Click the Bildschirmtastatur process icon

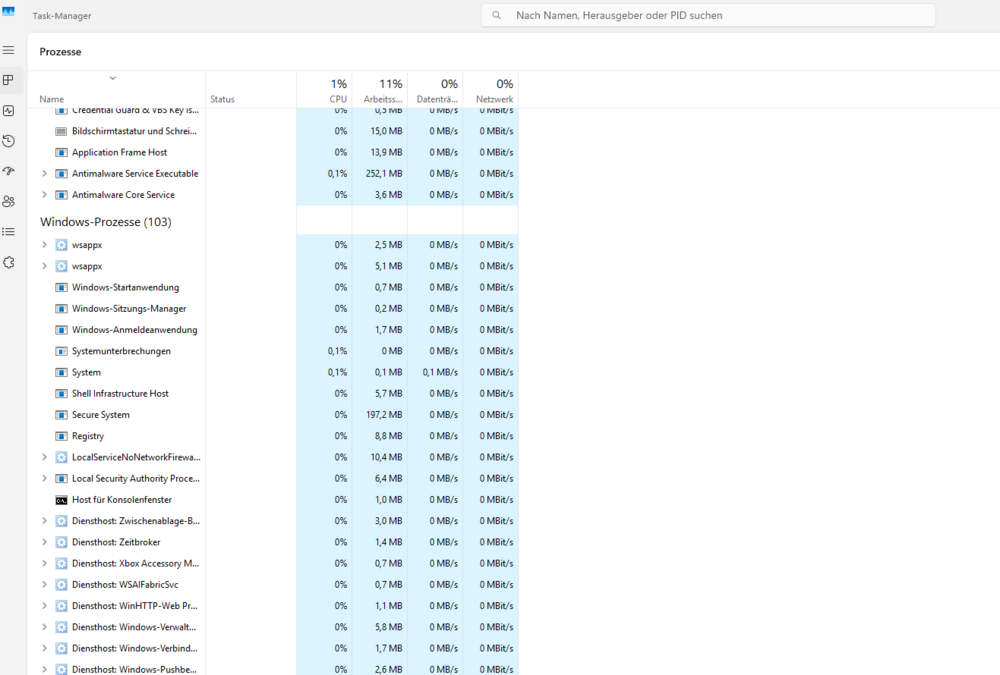(61, 131)
